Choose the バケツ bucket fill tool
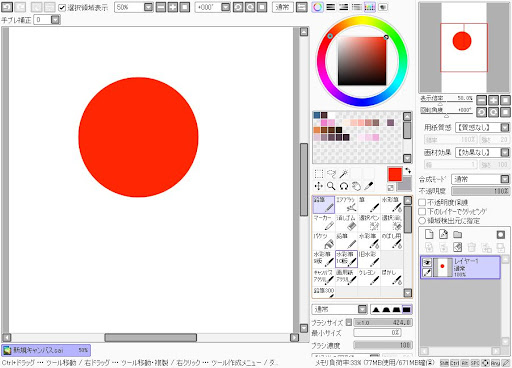 click(324, 241)
